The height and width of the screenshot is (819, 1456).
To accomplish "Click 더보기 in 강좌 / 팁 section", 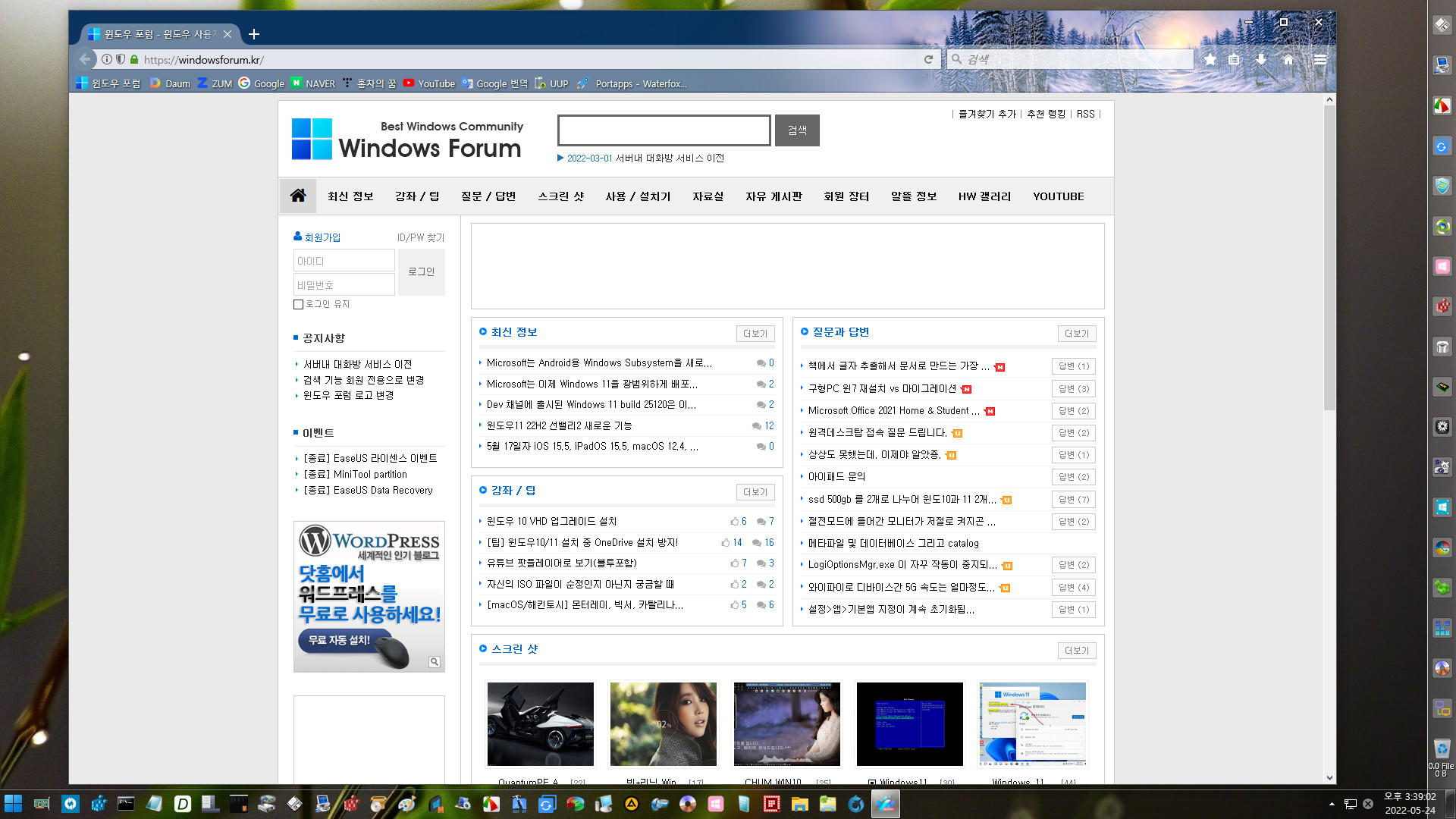I will click(x=755, y=492).
